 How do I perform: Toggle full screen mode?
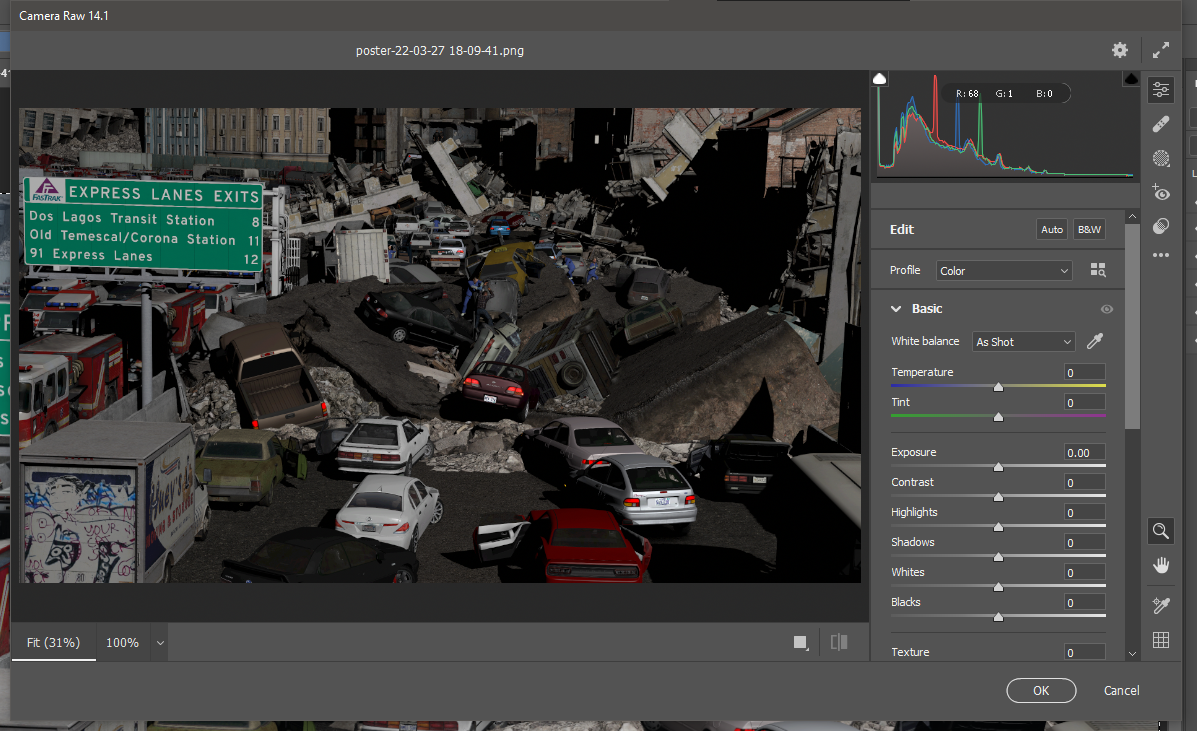(1161, 50)
